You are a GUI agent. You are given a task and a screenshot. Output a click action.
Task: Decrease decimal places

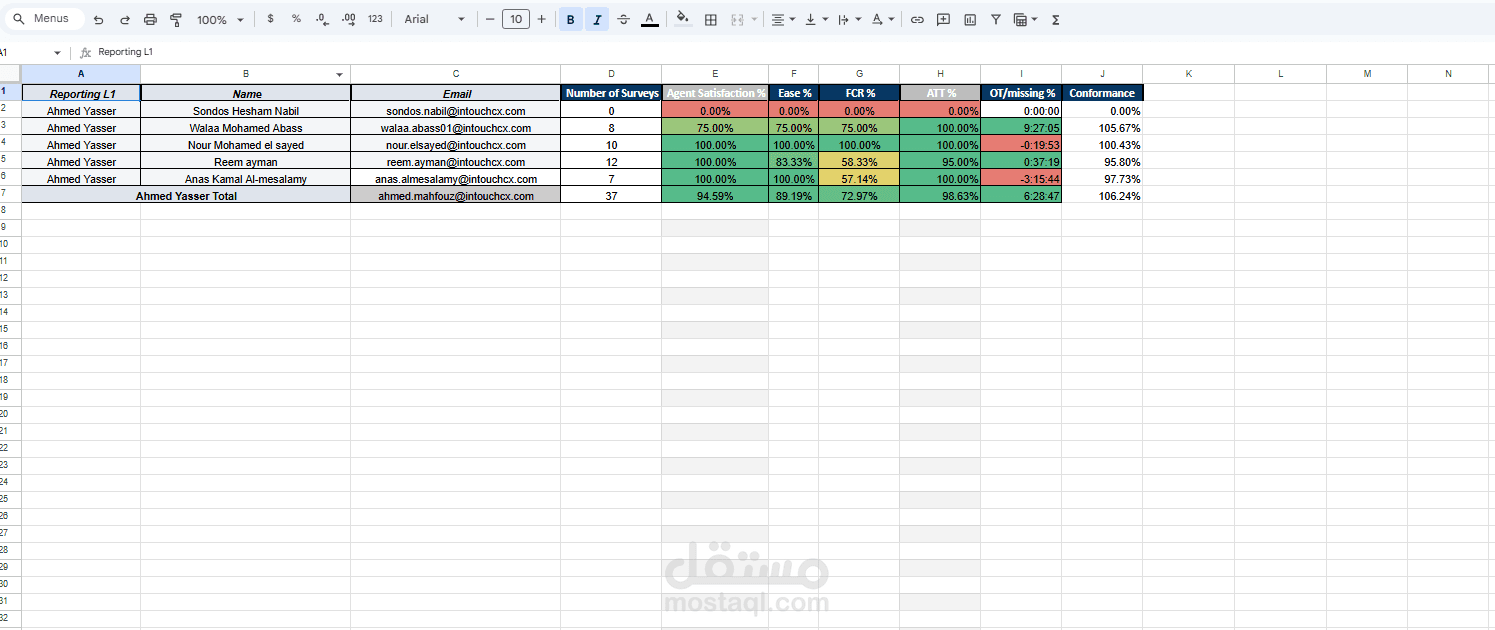click(x=321, y=19)
